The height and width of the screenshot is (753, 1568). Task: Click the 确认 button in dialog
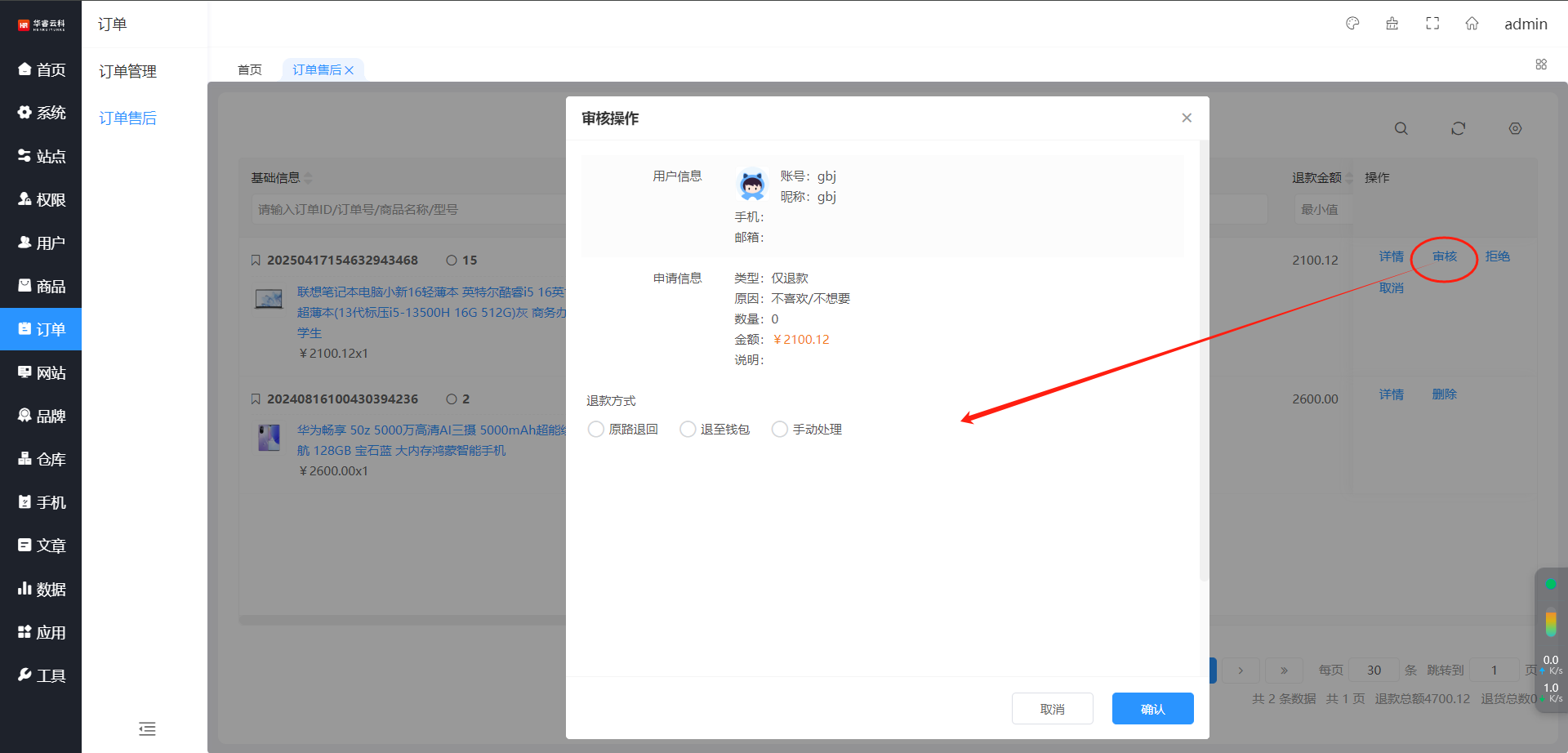[1152, 709]
